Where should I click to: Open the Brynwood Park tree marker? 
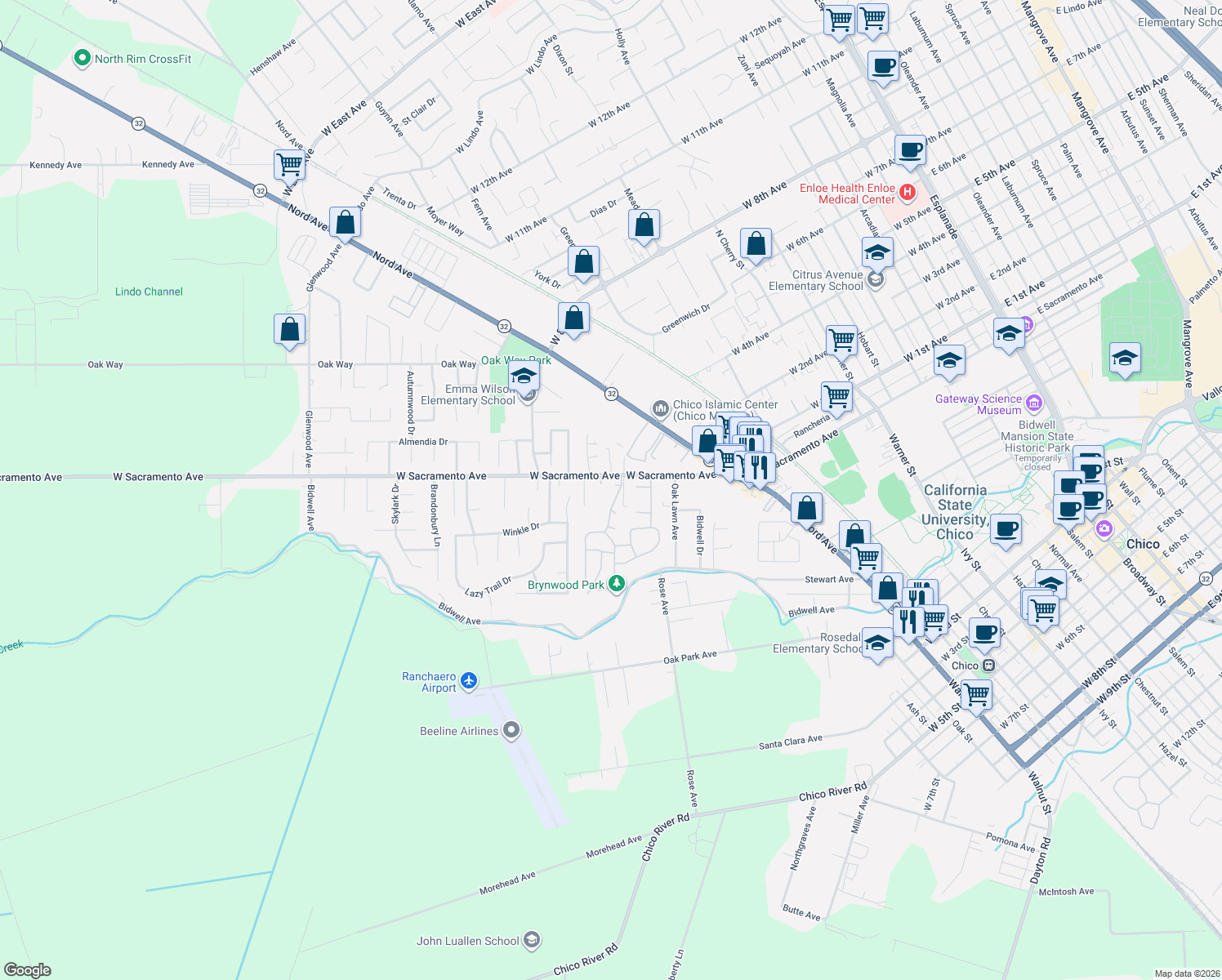(617, 583)
